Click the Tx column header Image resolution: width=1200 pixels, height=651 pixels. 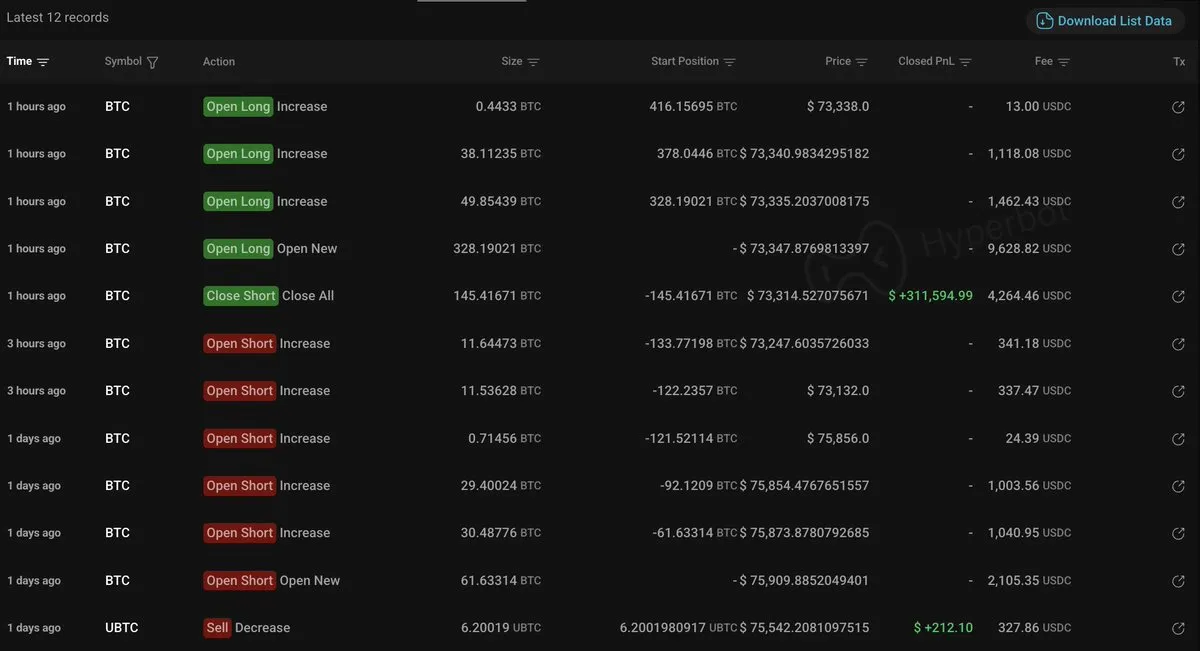click(x=1179, y=62)
